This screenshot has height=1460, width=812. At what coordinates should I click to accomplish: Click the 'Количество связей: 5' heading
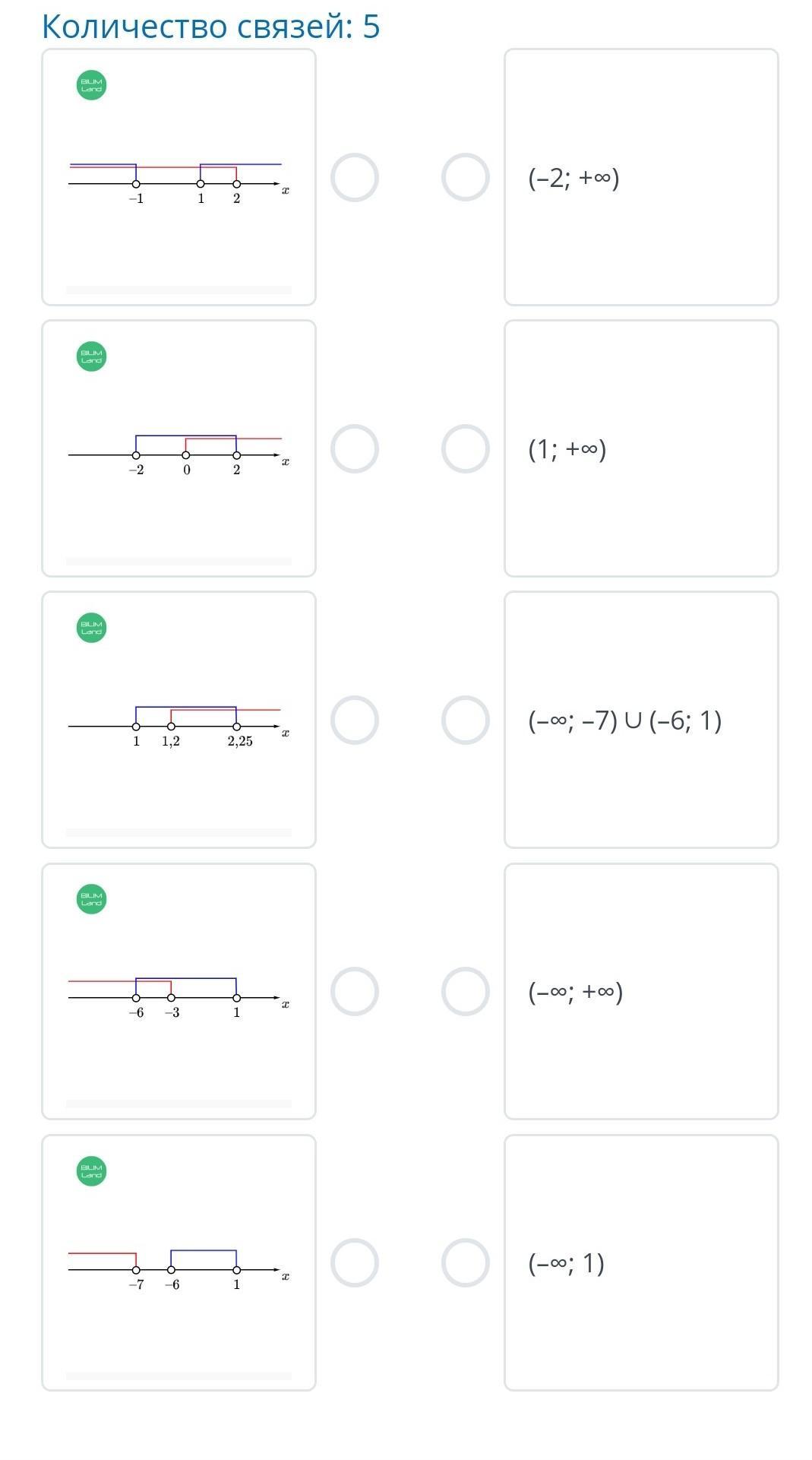click(210, 27)
